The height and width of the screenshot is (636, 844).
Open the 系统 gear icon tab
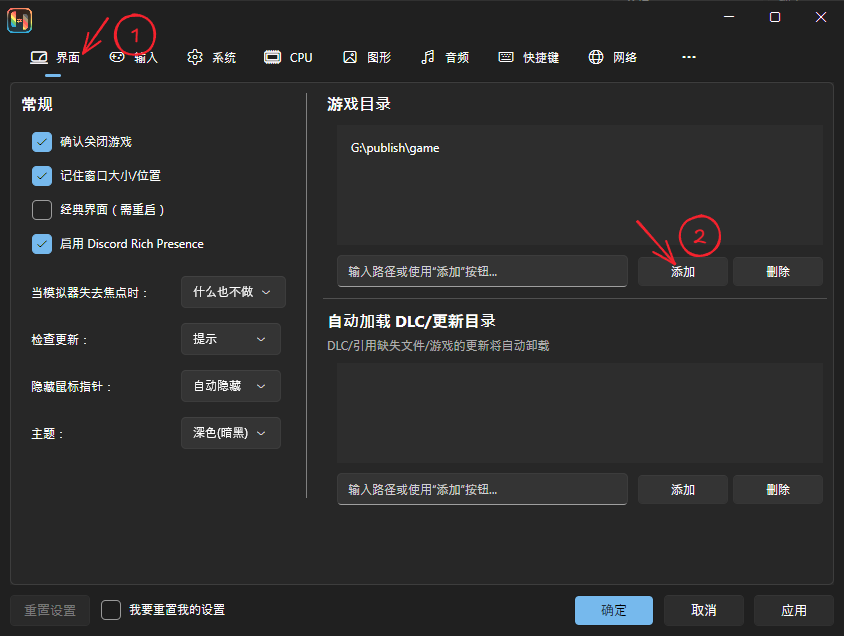click(195, 57)
